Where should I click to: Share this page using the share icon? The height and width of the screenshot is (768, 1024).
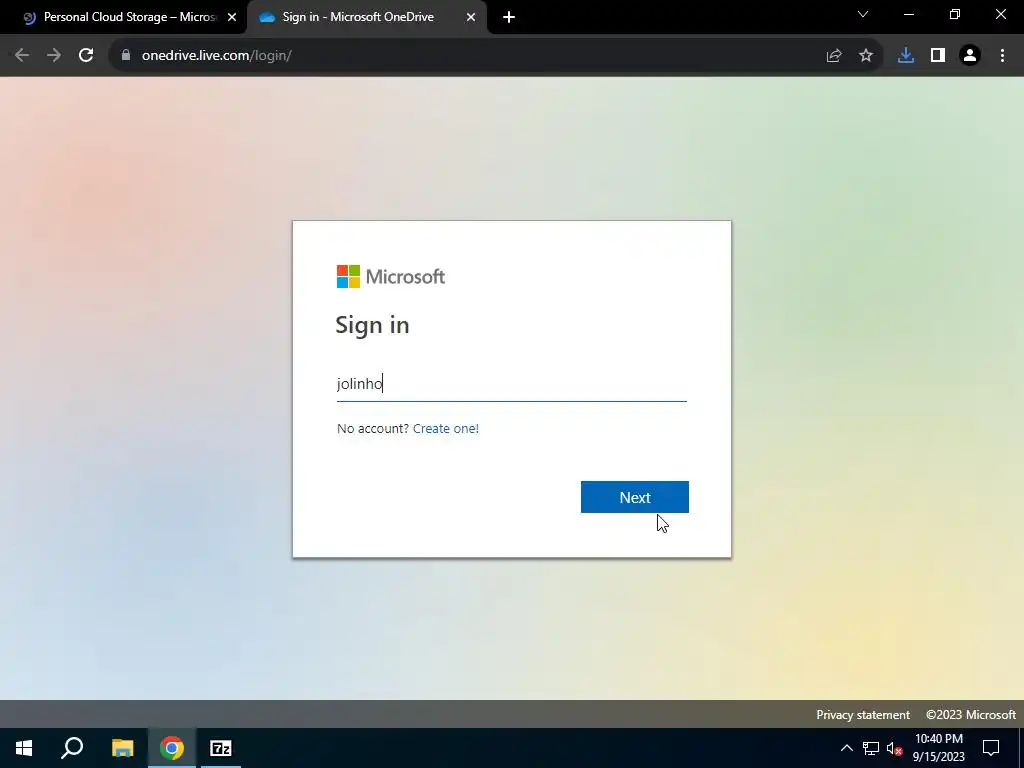point(834,56)
